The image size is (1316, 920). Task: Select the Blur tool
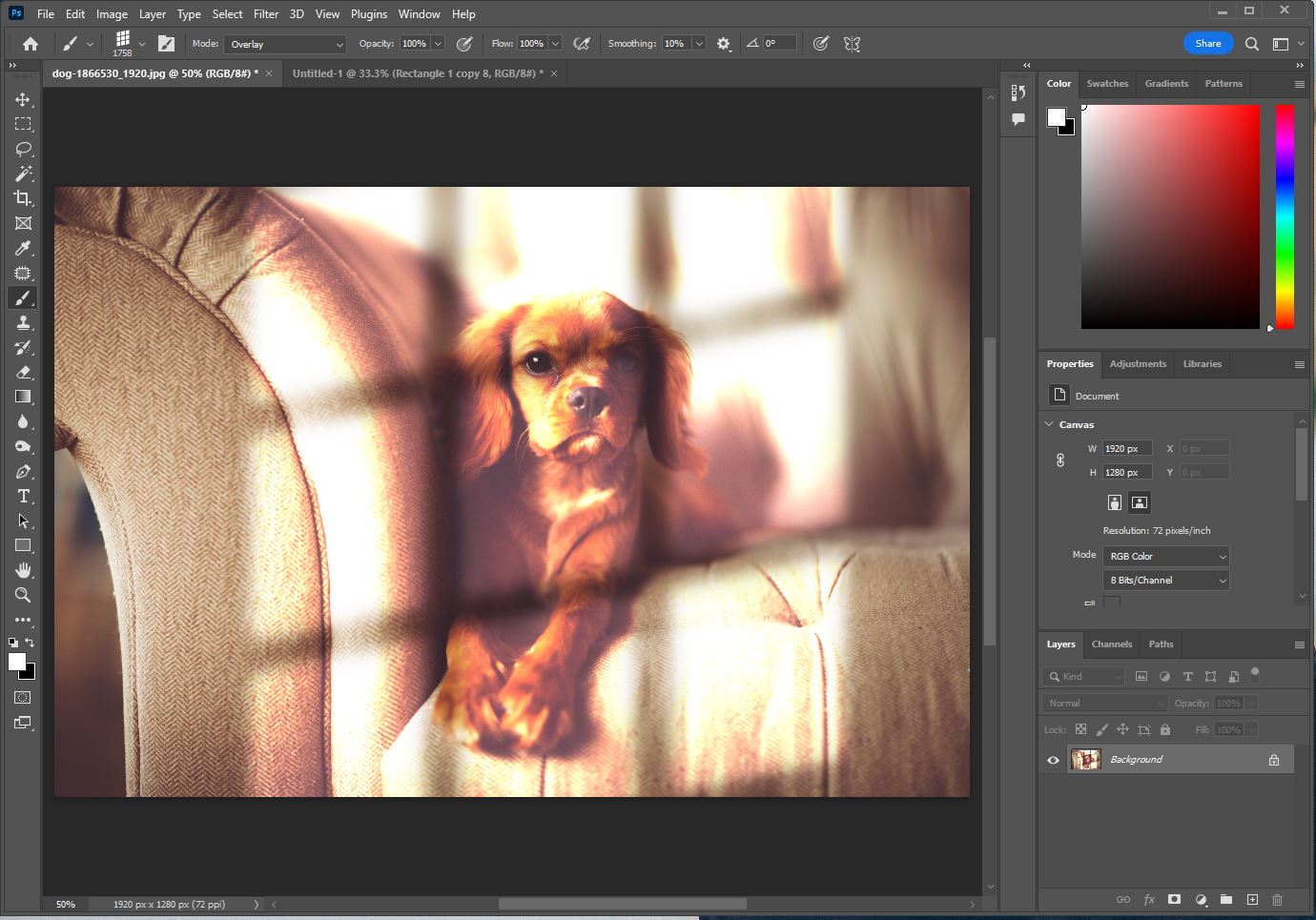click(23, 421)
